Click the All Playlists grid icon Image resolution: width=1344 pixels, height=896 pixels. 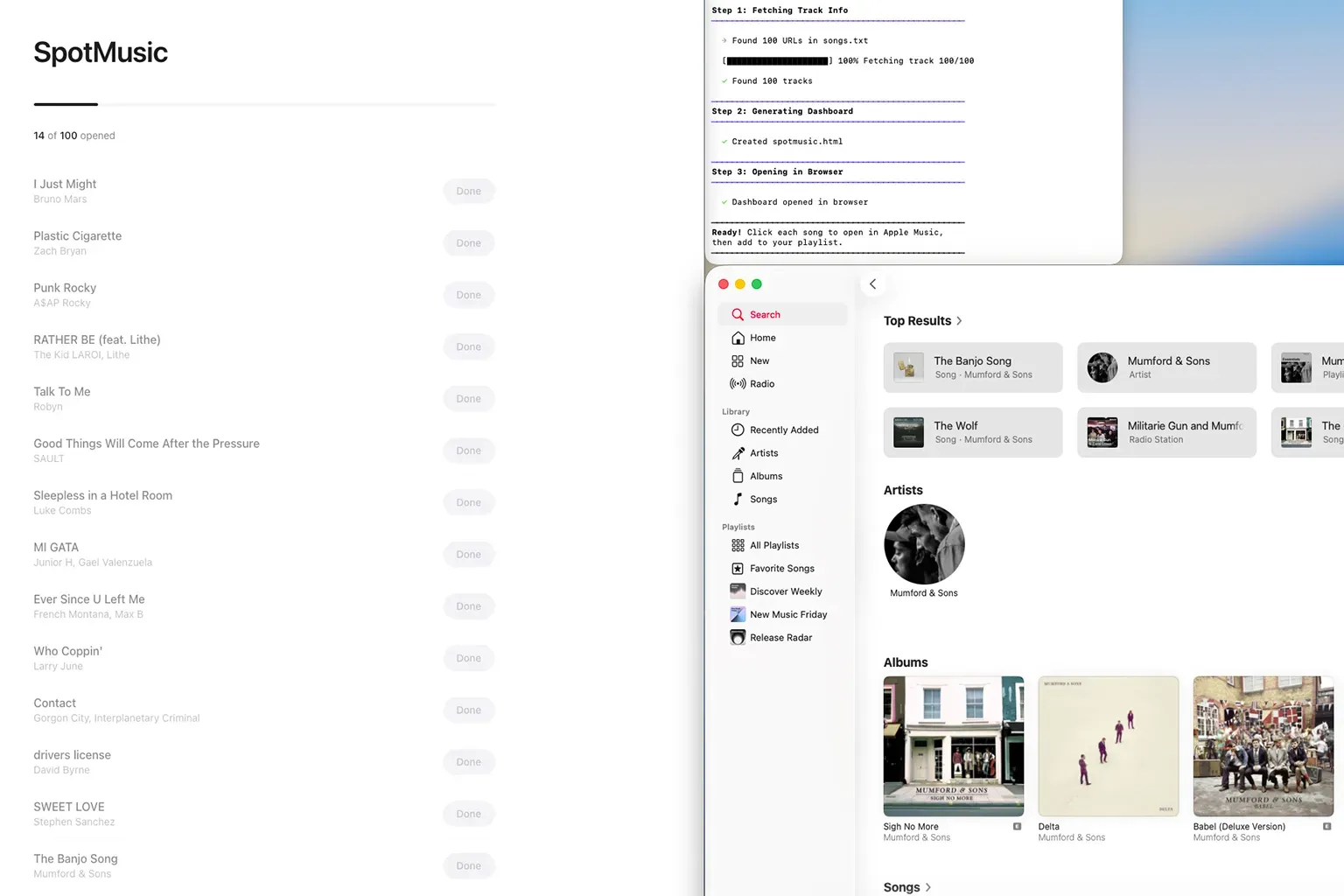click(738, 545)
